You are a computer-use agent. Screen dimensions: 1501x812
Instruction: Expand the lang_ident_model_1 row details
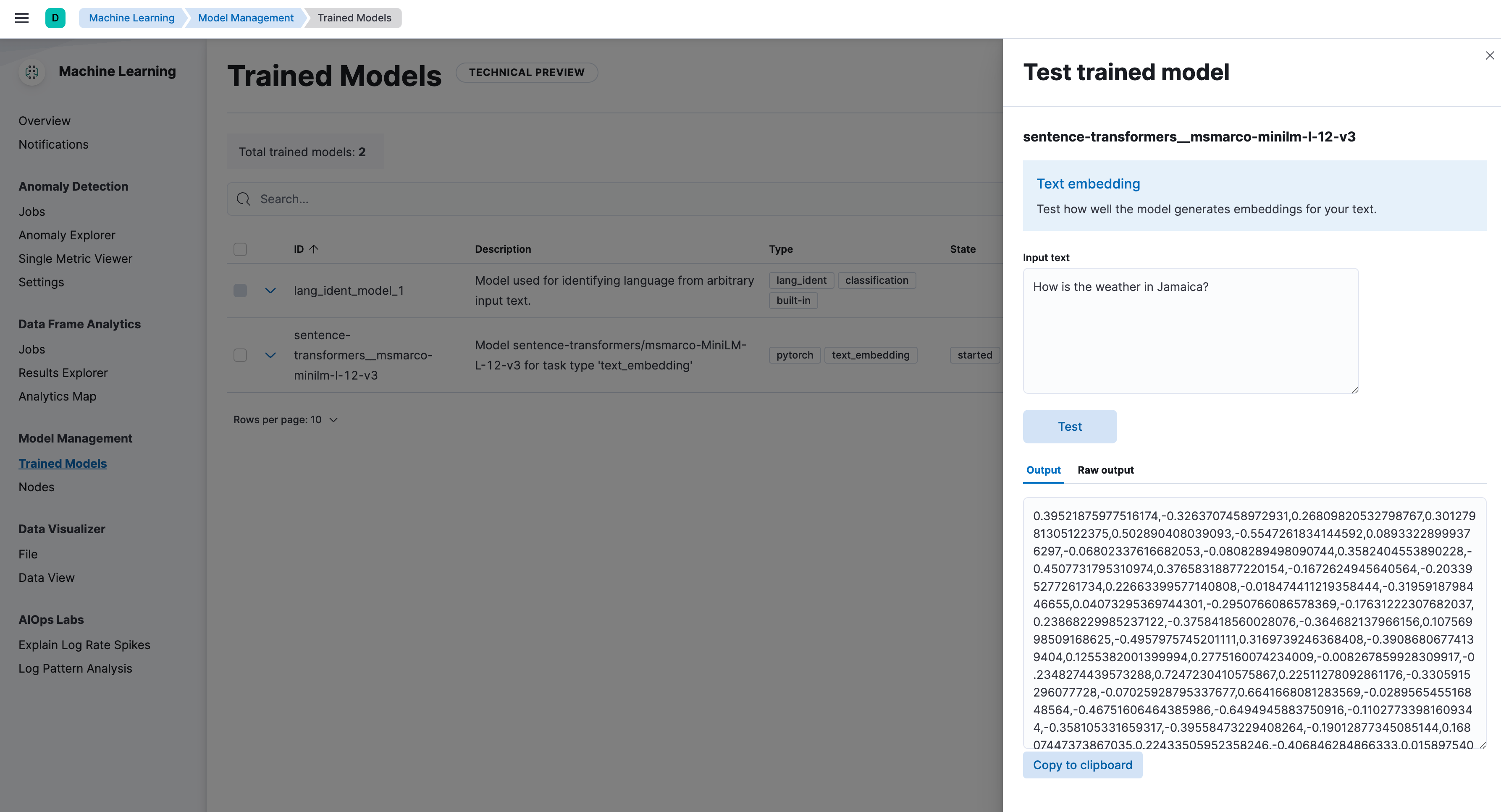click(x=270, y=290)
